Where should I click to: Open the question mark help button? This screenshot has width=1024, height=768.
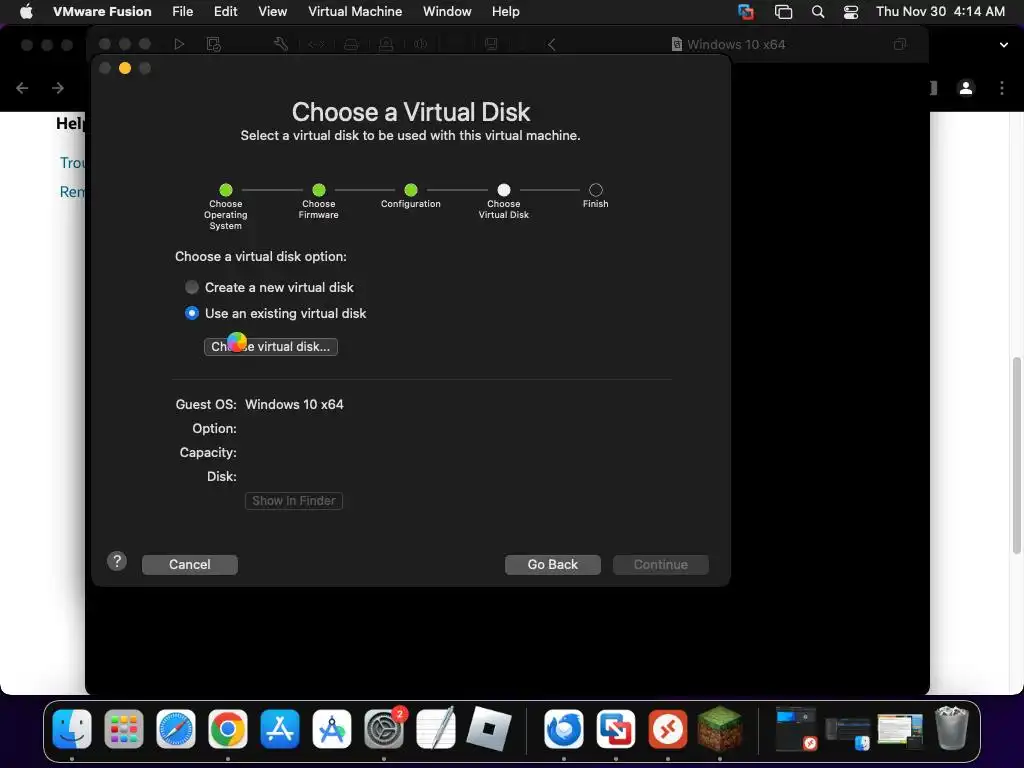pos(117,561)
